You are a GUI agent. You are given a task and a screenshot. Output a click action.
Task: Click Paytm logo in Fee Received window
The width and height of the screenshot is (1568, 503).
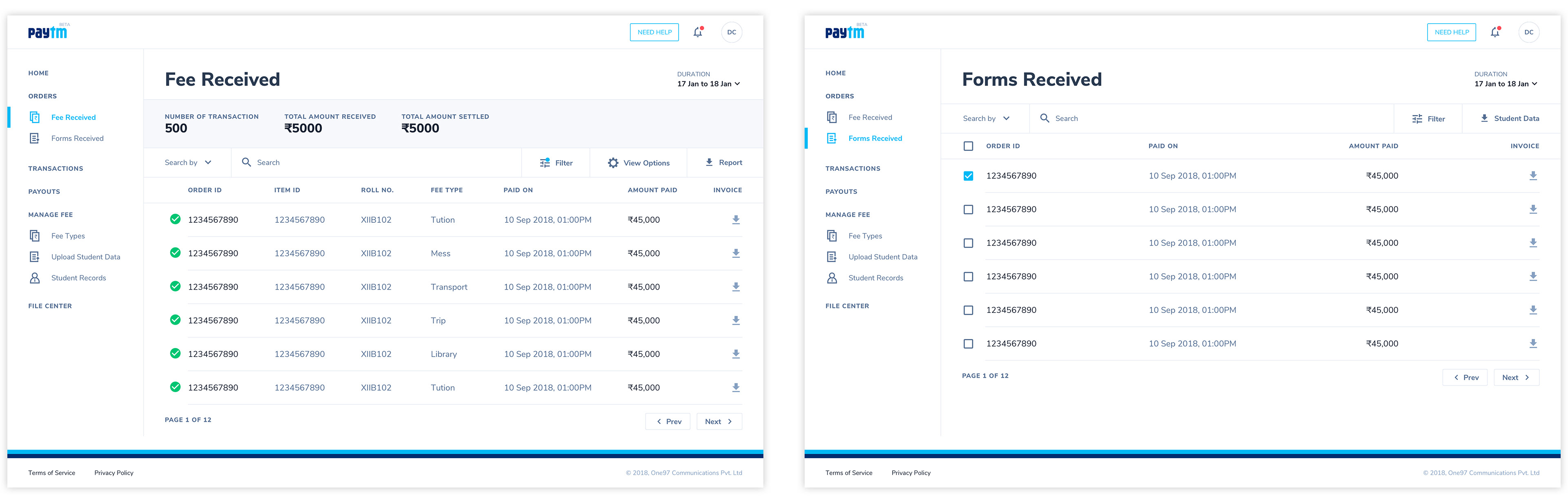click(x=48, y=32)
